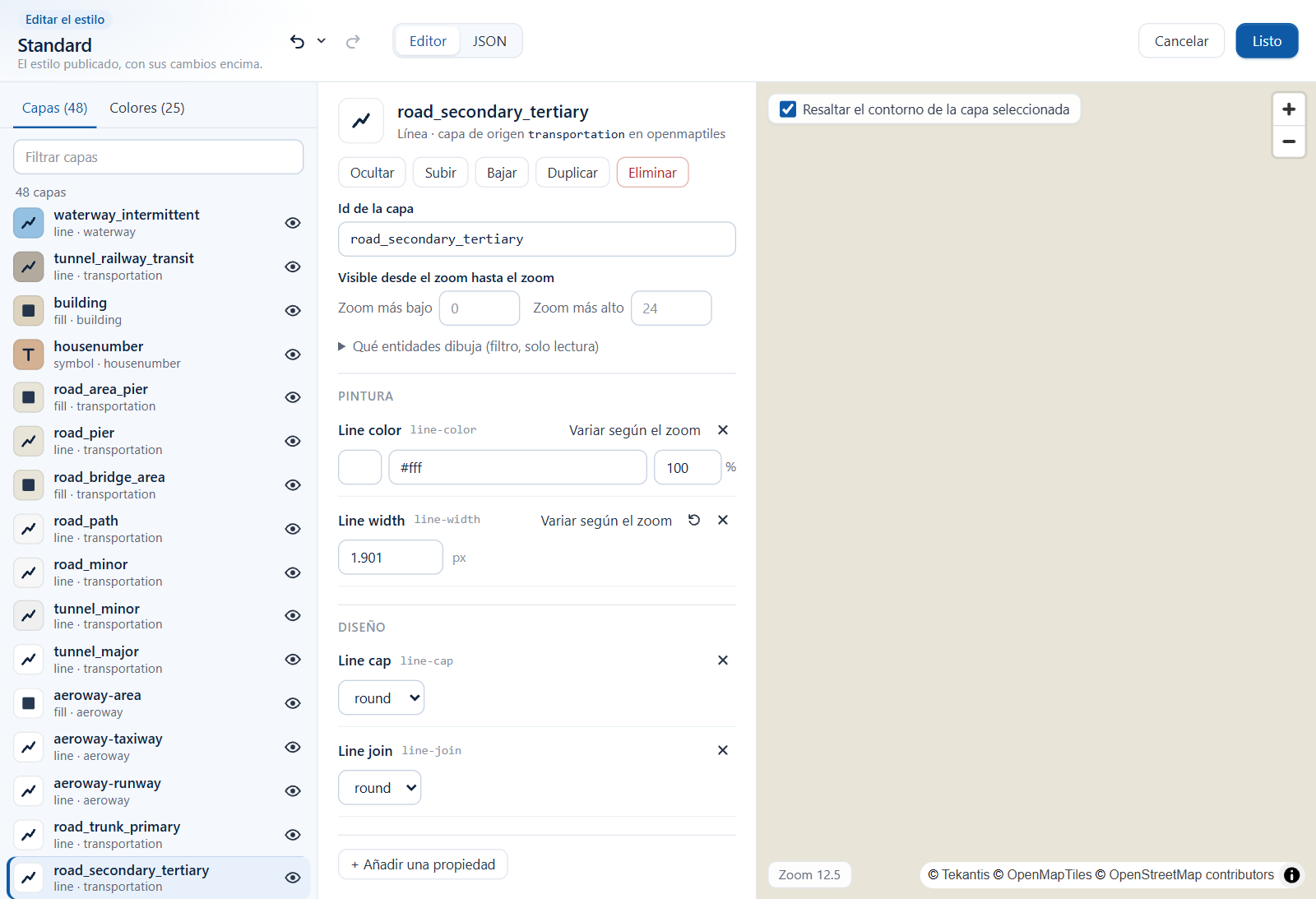
Task: Zoom in the map with plus button
Action: 1289,109
